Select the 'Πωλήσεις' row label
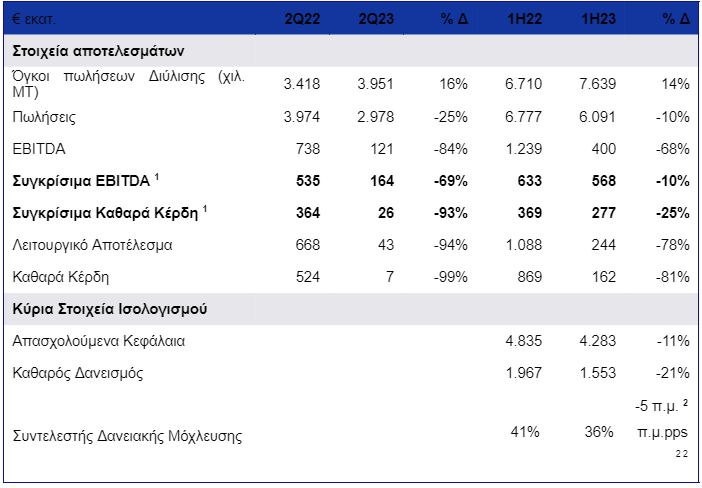The height and width of the screenshot is (488, 702). coord(43,117)
